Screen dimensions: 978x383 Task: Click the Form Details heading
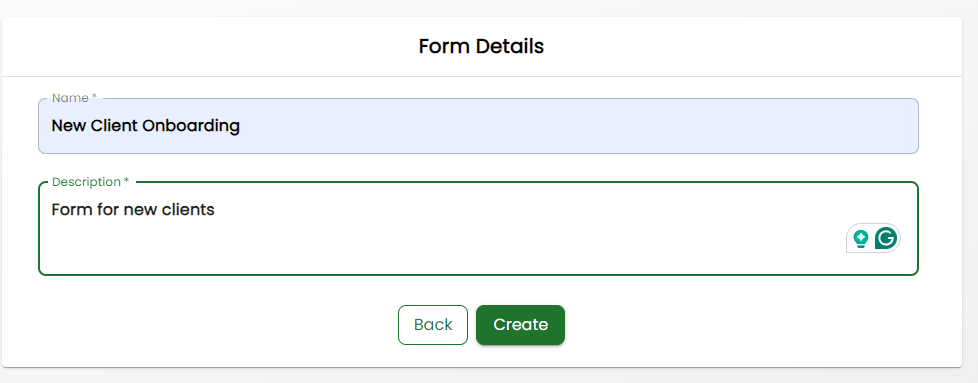481,46
